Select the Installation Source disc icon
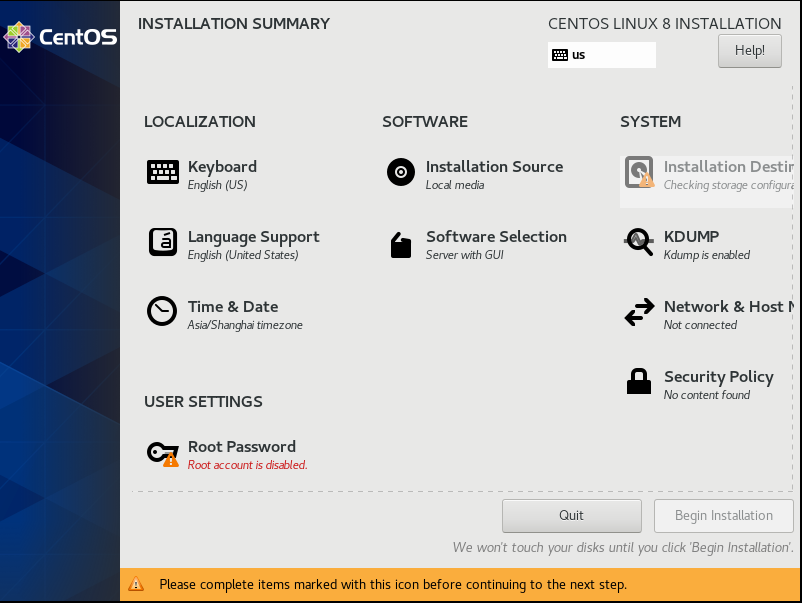This screenshot has width=802, height=603. pyautogui.click(x=401, y=172)
